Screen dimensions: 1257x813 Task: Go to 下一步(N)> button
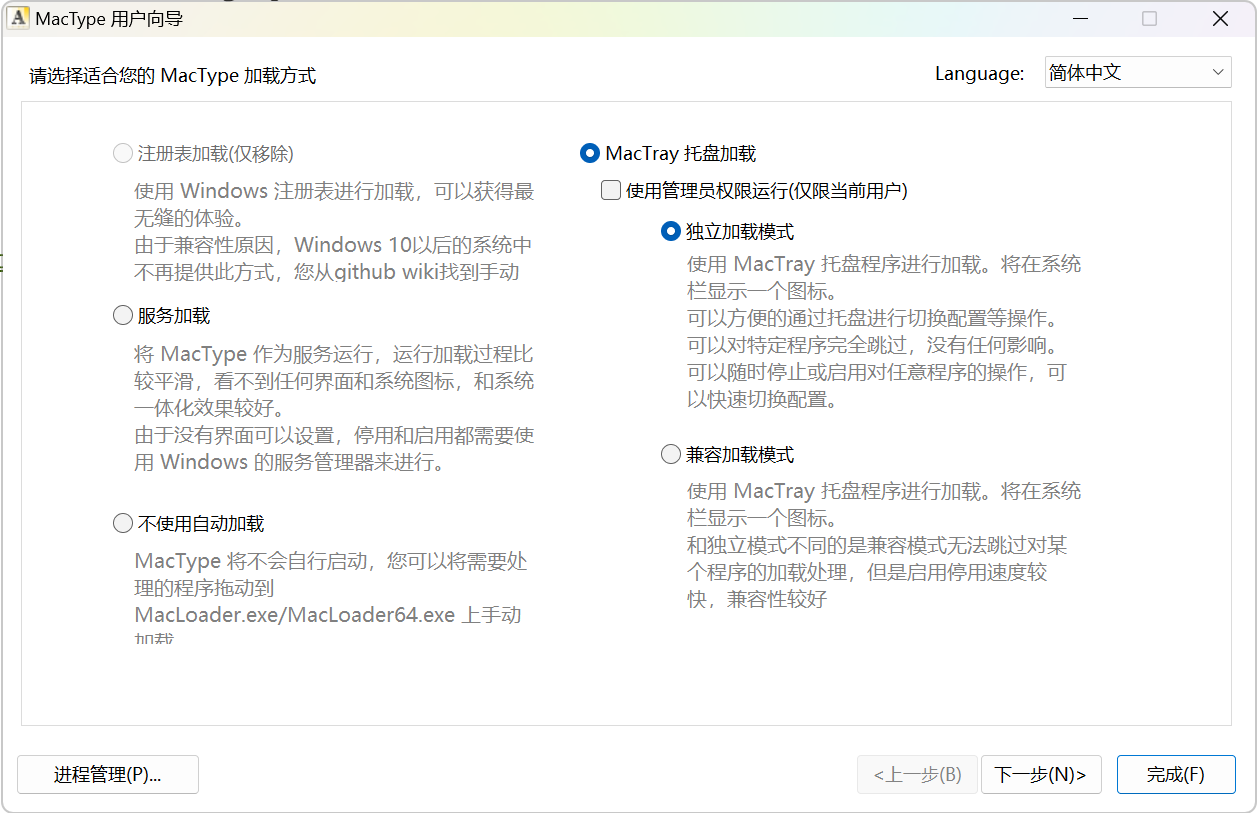pyautogui.click(x=1041, y=775)
